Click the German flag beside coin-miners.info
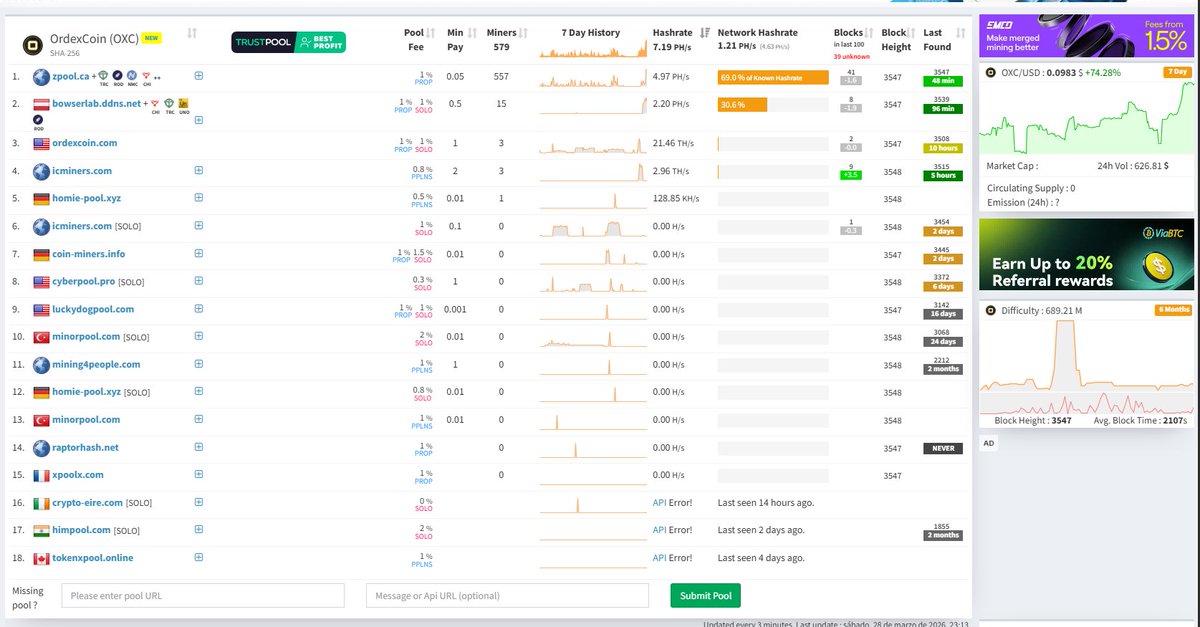 coord(41,255)
